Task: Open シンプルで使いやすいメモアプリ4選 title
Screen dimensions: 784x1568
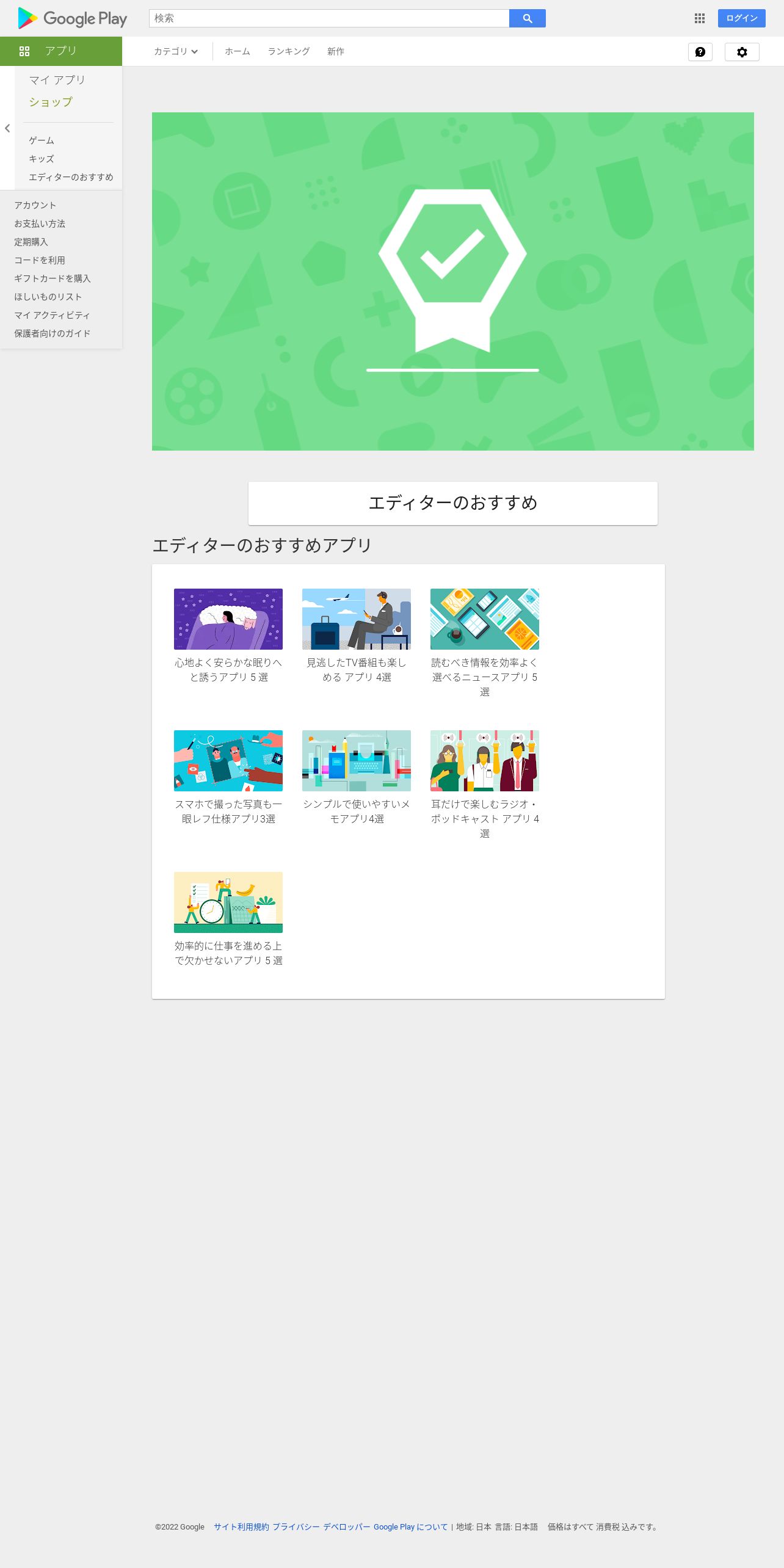Action: pos(357,811)
